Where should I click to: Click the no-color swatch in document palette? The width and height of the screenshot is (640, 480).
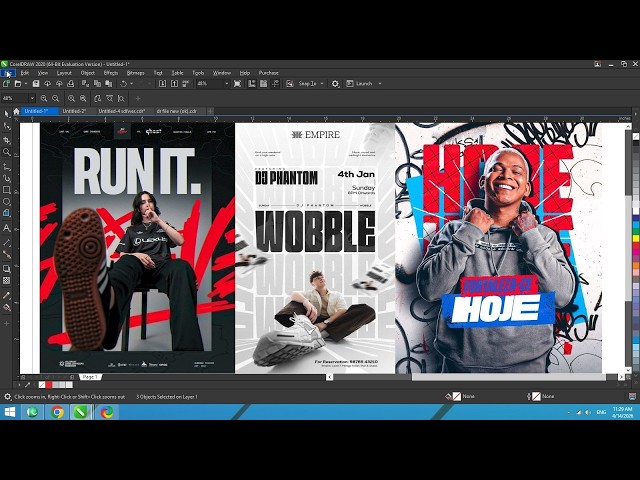click(42, 385)
